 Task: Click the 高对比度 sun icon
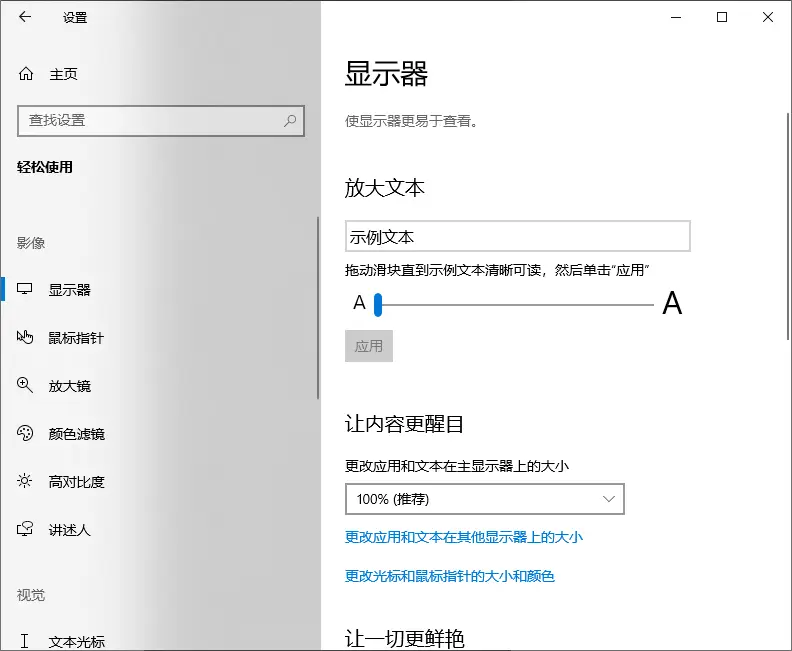point(26,482)
